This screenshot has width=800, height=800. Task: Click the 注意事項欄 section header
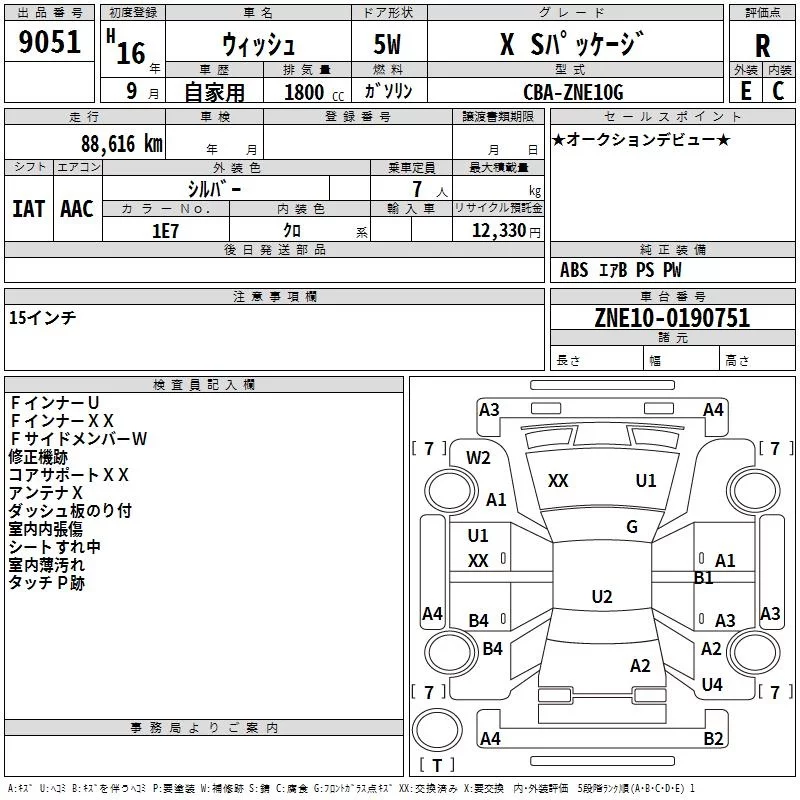274,297
